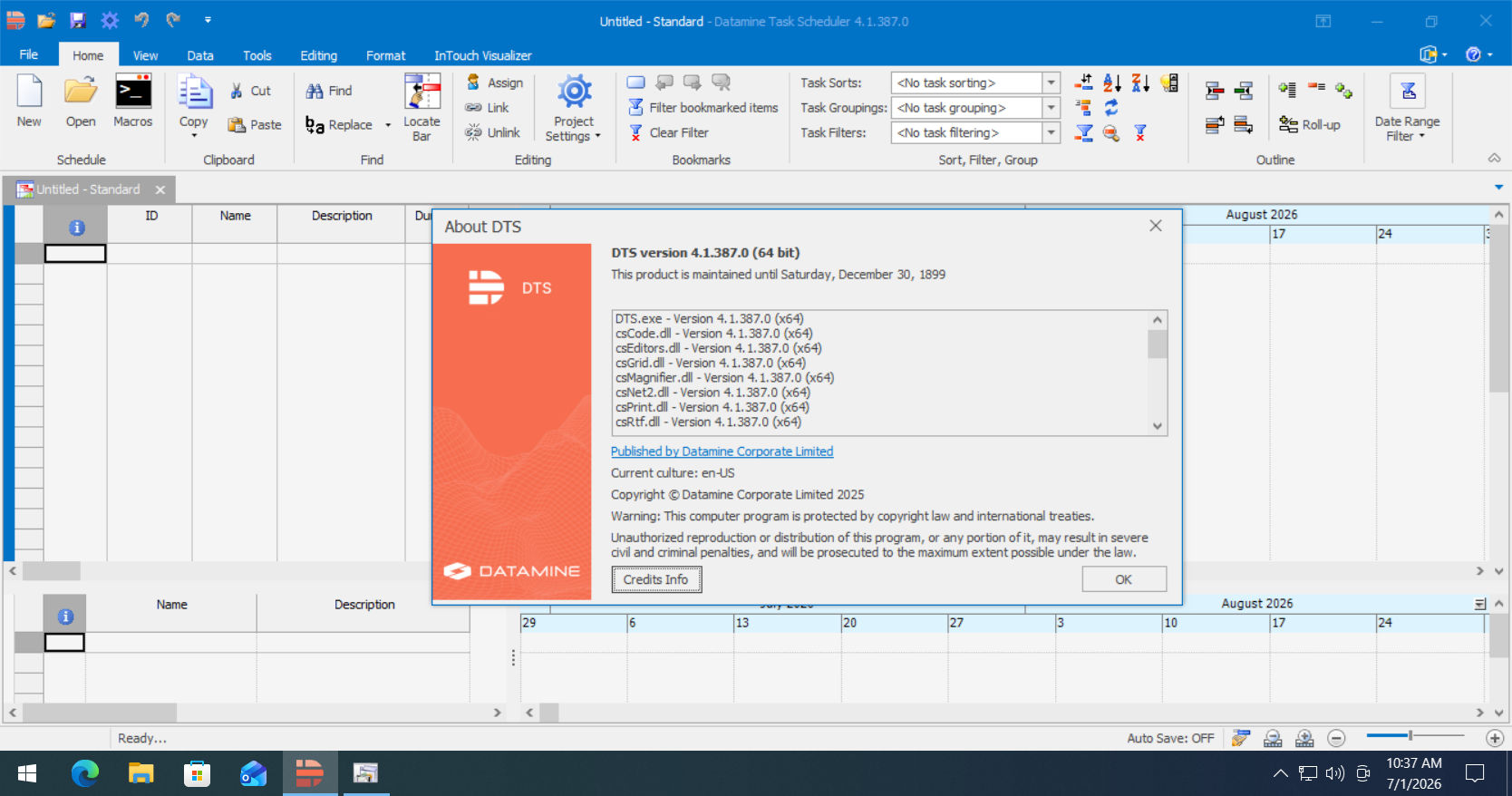Click the zoom in plus button in status bar

(1495, 739)
